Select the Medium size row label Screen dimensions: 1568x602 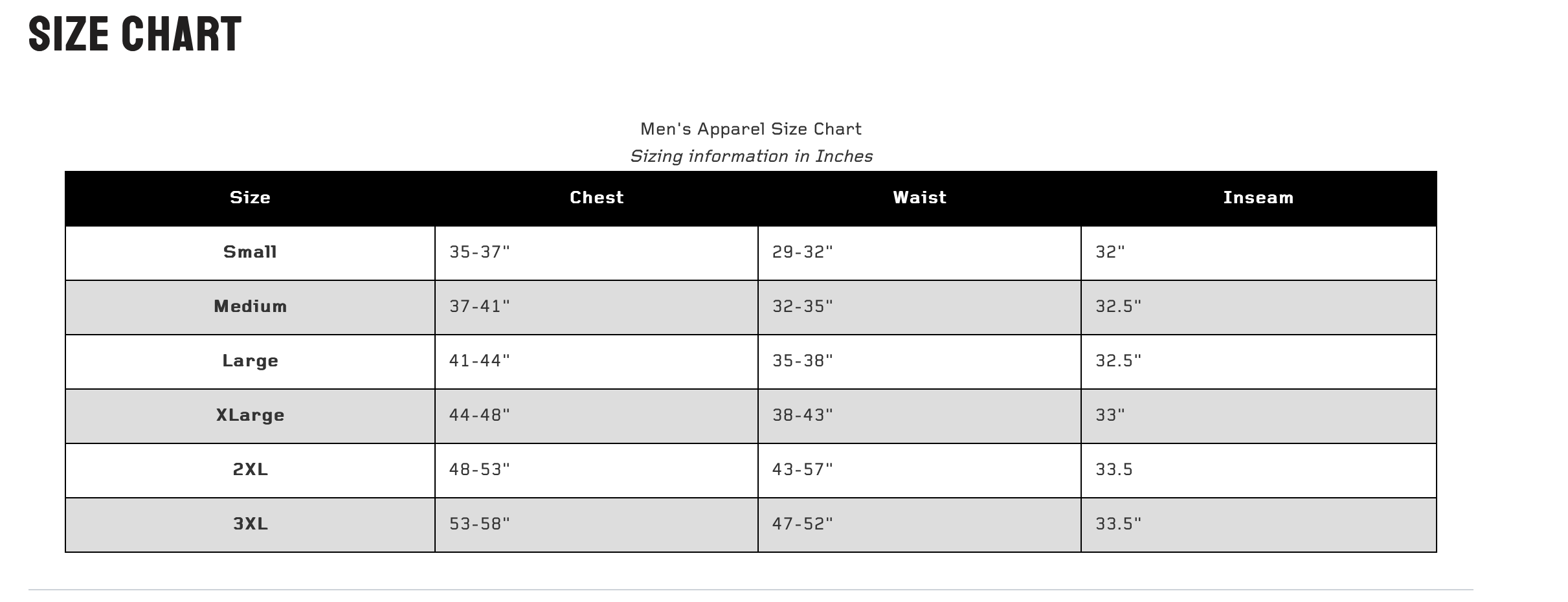pos(250,306)
